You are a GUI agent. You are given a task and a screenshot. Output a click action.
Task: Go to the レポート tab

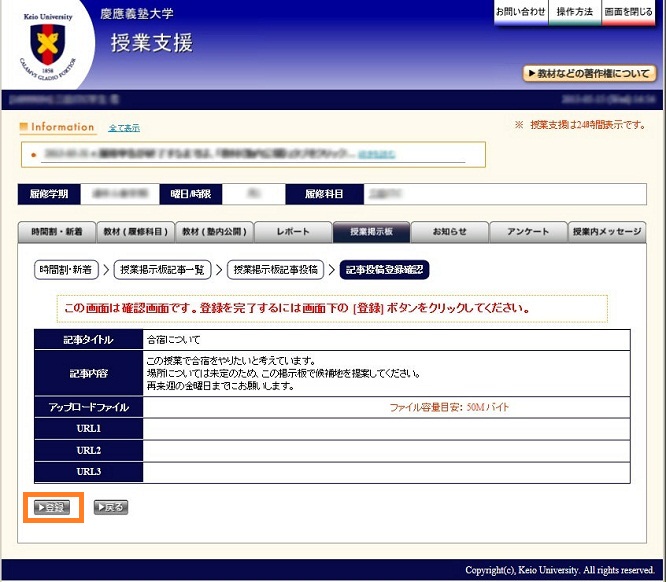(x=292, y=232)
